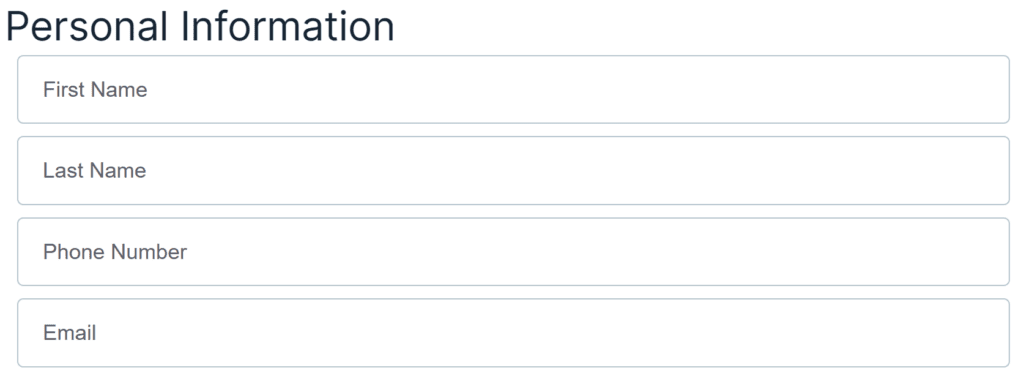Click empty area inside Email field
Image resolution: width=1024 pixels, height=384 pixels.
(x=588, y=332)
